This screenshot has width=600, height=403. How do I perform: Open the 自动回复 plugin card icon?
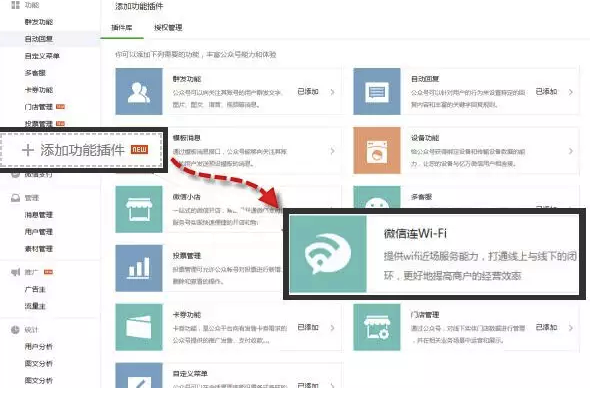click(x=377, y=91)
